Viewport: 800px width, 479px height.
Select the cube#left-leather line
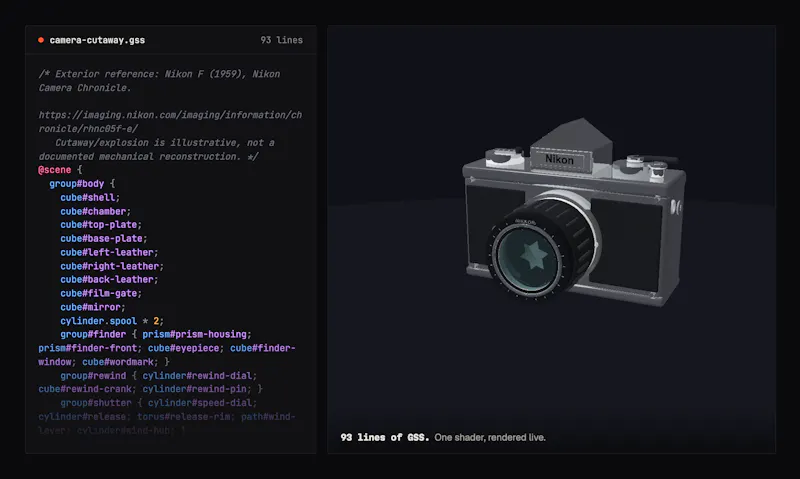[109, 253]
